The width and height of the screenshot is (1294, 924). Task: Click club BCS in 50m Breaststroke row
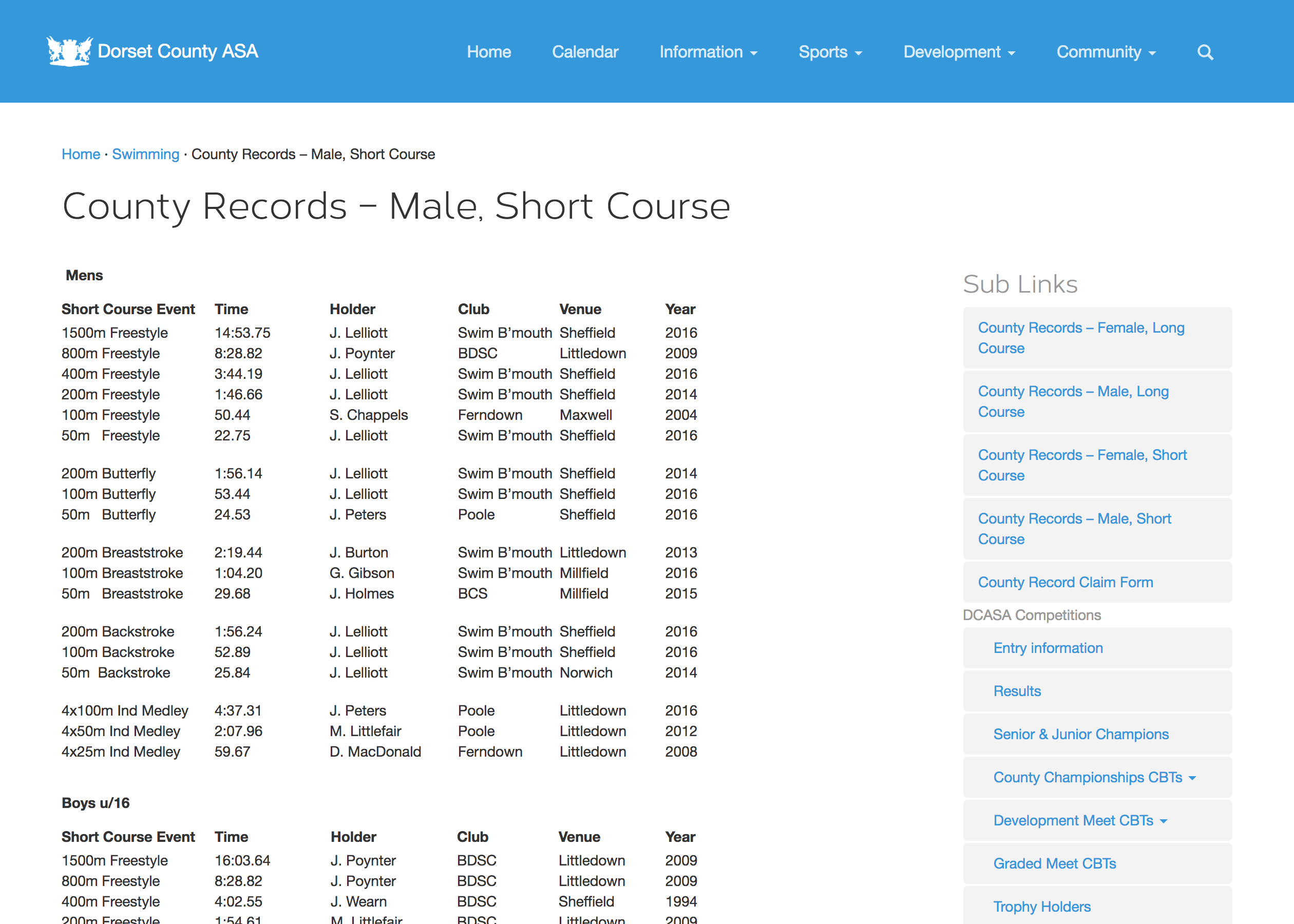coord(473,593)
